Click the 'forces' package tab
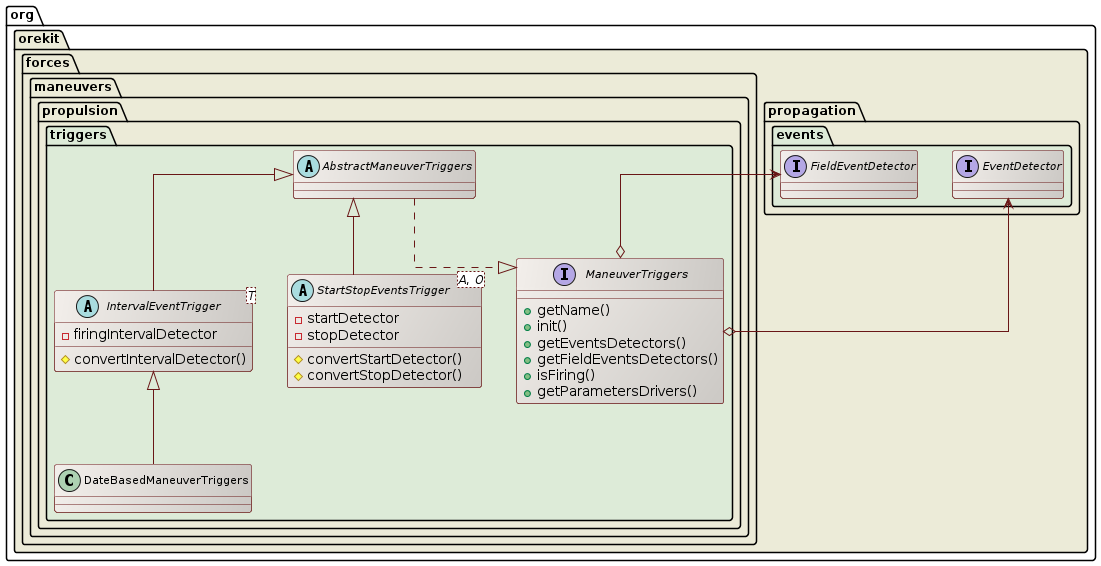 pos(50,61)
